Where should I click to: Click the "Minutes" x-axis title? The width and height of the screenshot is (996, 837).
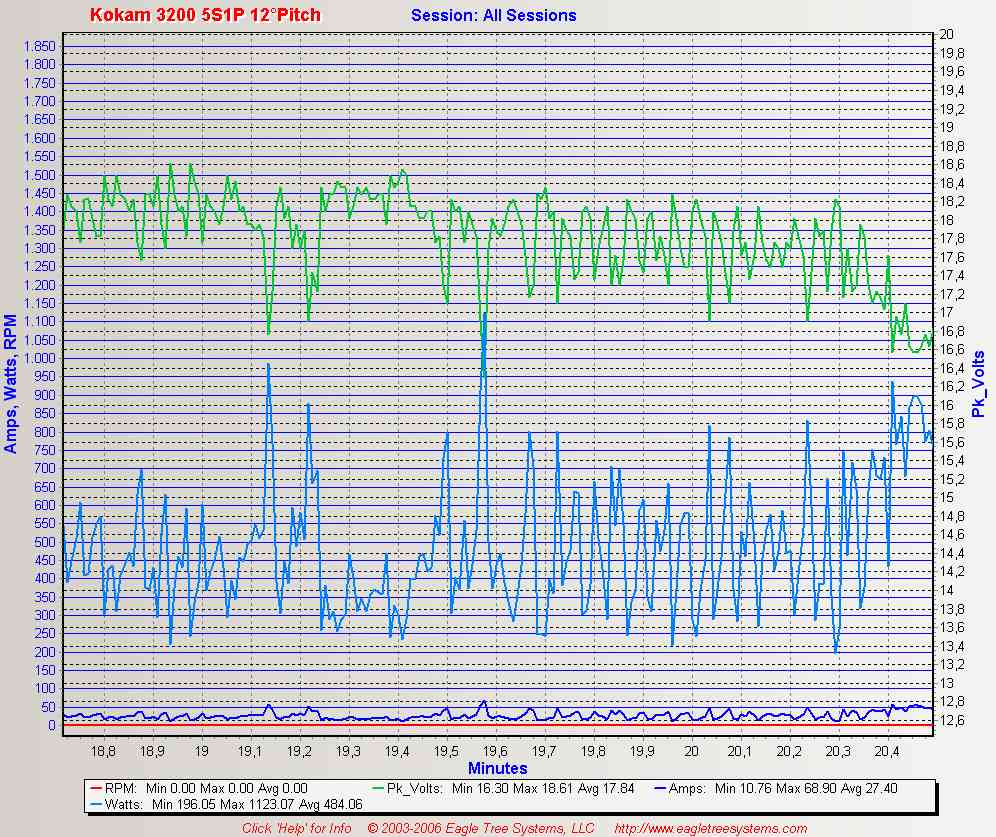pos(497,768)
